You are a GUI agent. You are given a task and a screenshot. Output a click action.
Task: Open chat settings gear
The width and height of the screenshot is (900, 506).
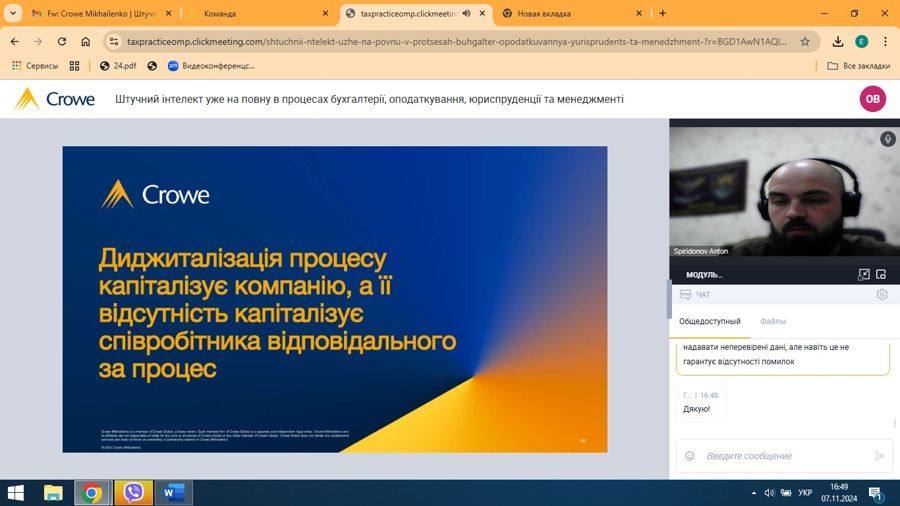[x=882, y=294]
